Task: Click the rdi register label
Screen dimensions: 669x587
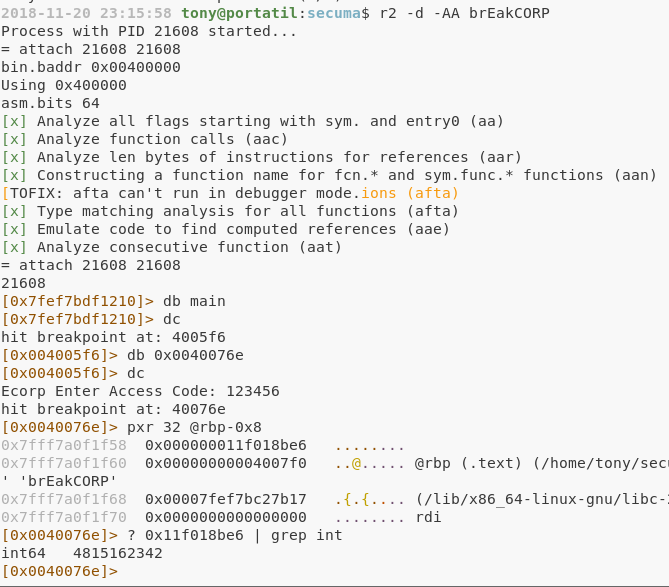Action: [428, 517]
